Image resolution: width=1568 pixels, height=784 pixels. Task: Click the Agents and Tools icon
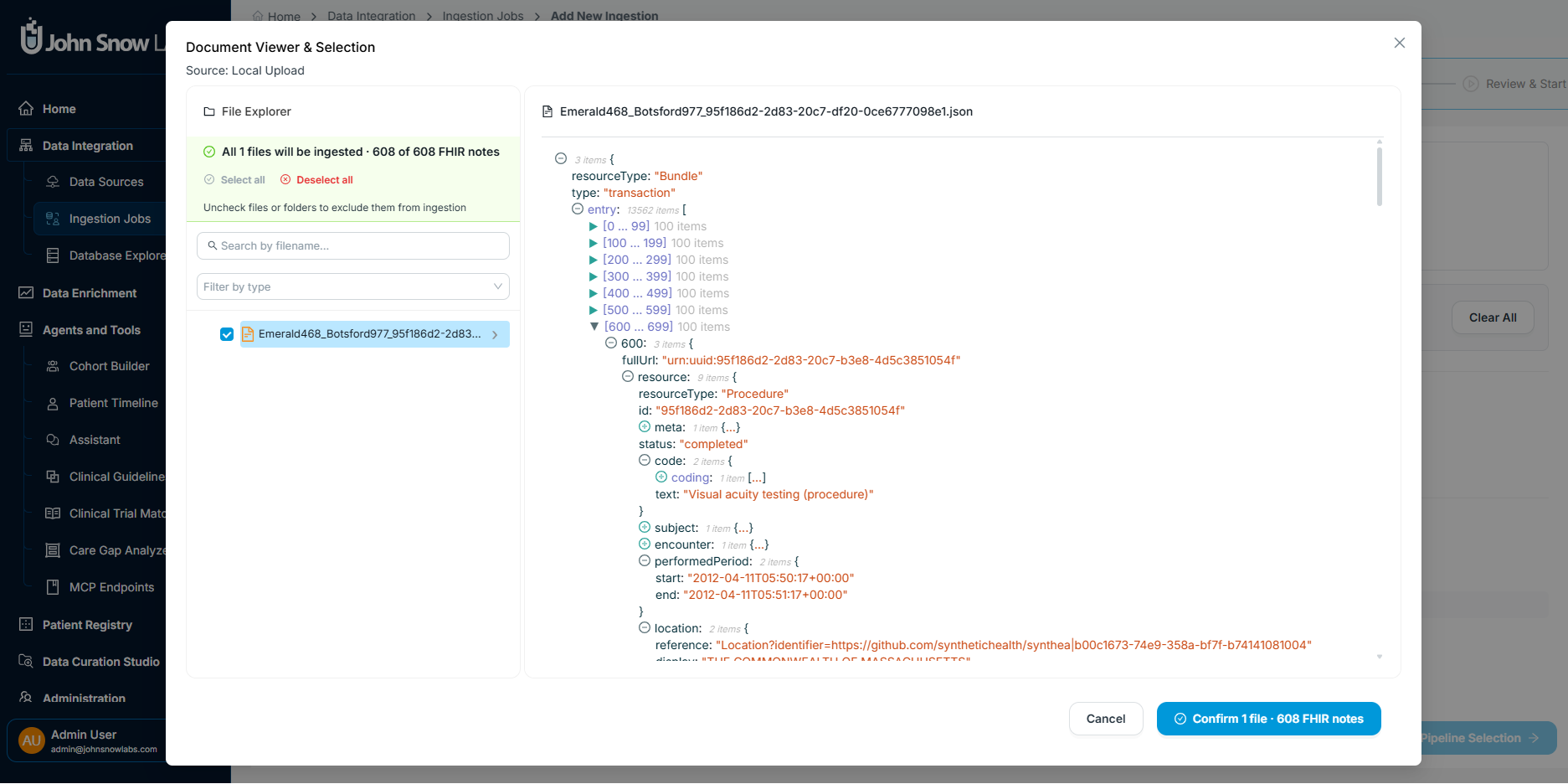[x=26, y=330]
